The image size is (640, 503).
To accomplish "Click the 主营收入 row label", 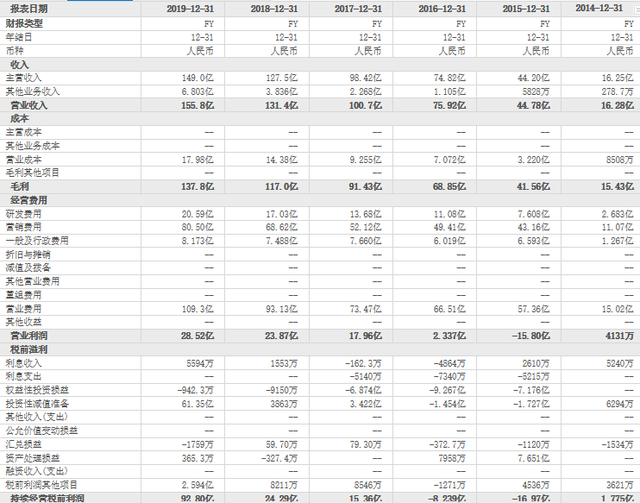I will coord(24,78).
